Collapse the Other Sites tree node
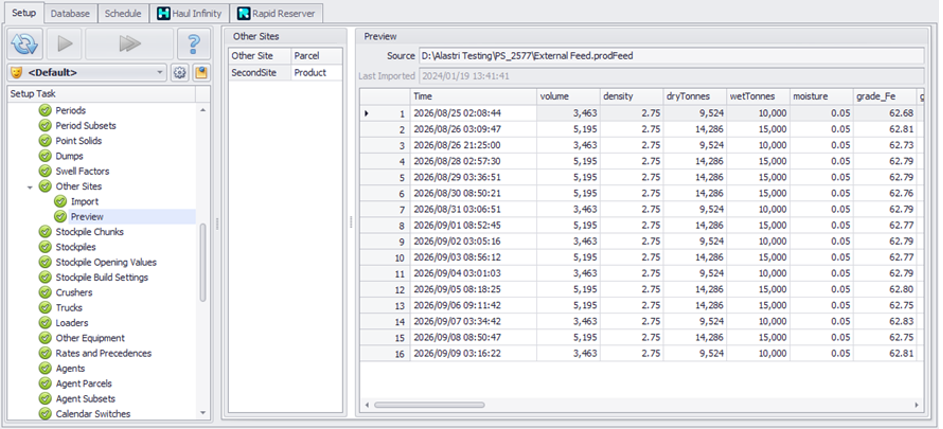This screenshot has height=429, width=943. [x=30, y=187]
